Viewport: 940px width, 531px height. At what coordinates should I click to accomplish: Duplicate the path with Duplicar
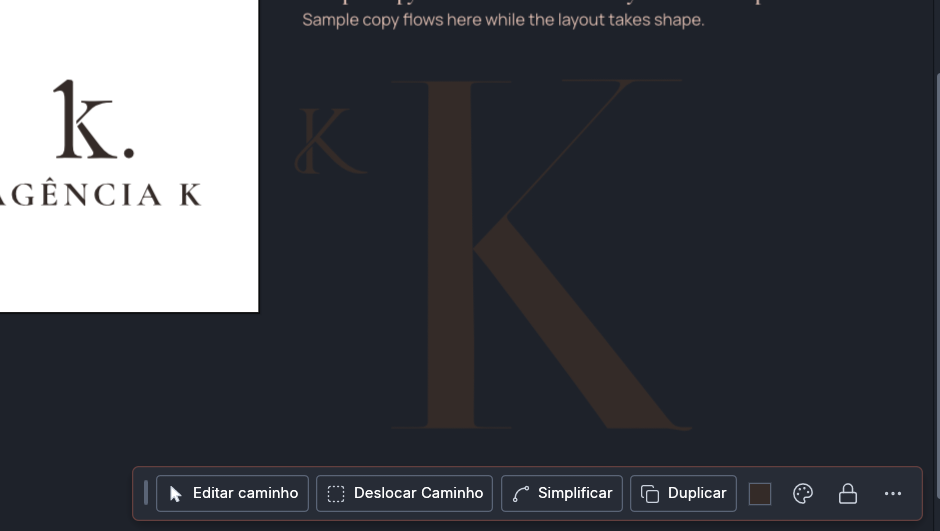(x=683, y=493)
